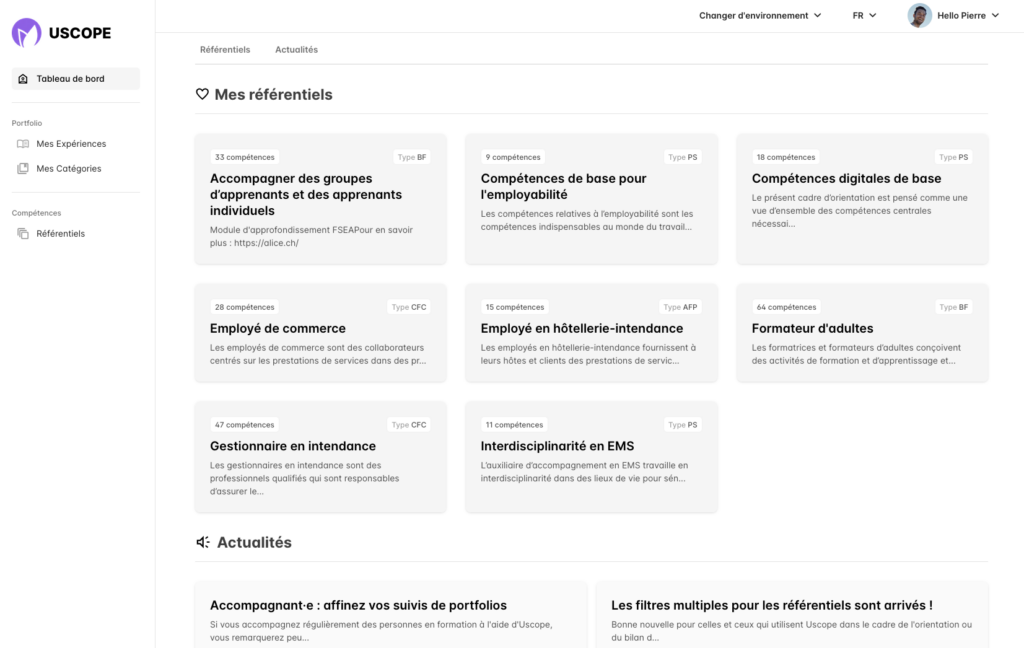Screen dimensions: 1024x648
Task: Select the Formateur d'adultes référentiel
Action: [862, 333]
